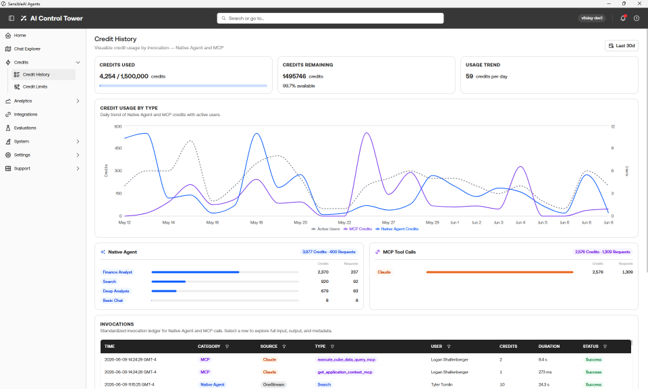The height and width of the screenshot is (389, 648).
Task: Click the 4,254 / 1,500,000 credits used value
Action: 124,76
